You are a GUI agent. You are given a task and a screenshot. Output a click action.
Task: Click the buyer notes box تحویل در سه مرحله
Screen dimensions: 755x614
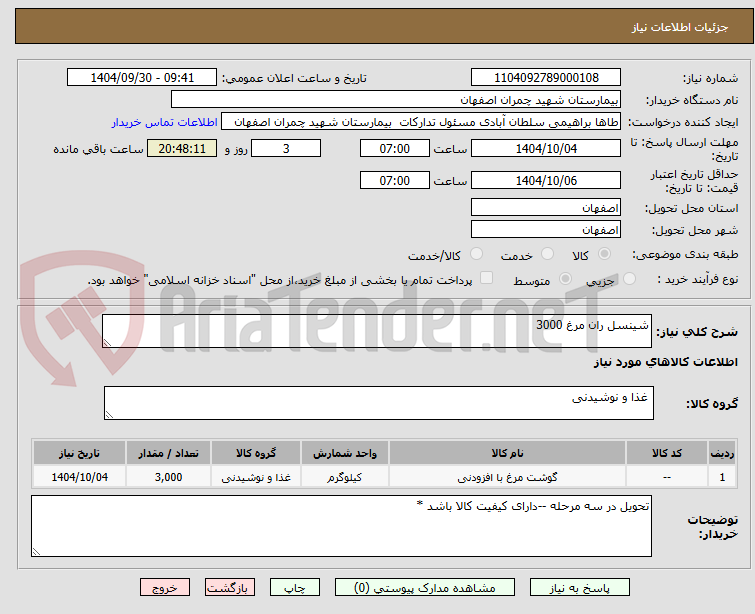click(341, 526)
